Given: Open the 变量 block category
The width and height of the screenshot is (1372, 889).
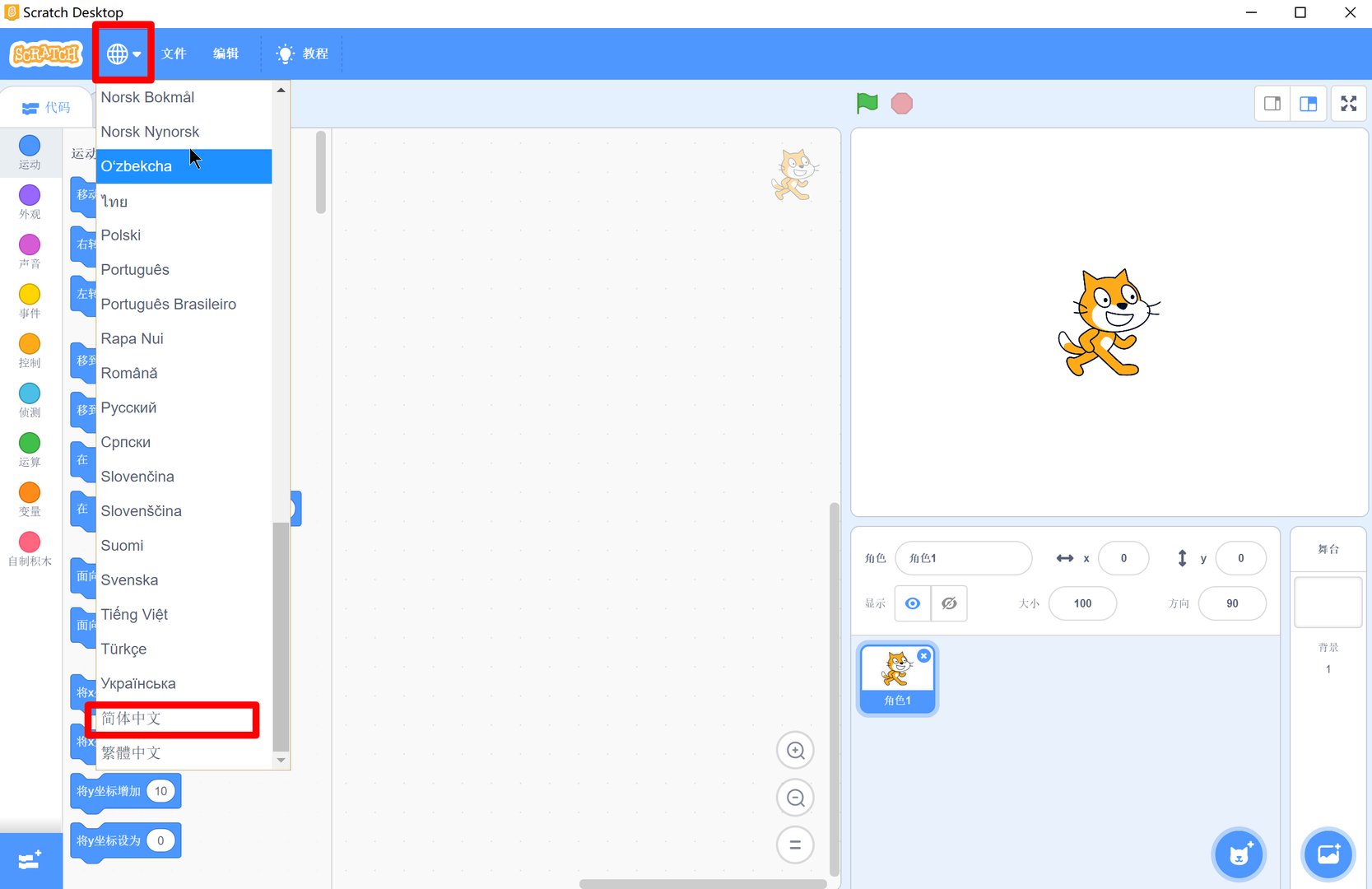Looking at the screenshot, I should [x=30, y=499].
